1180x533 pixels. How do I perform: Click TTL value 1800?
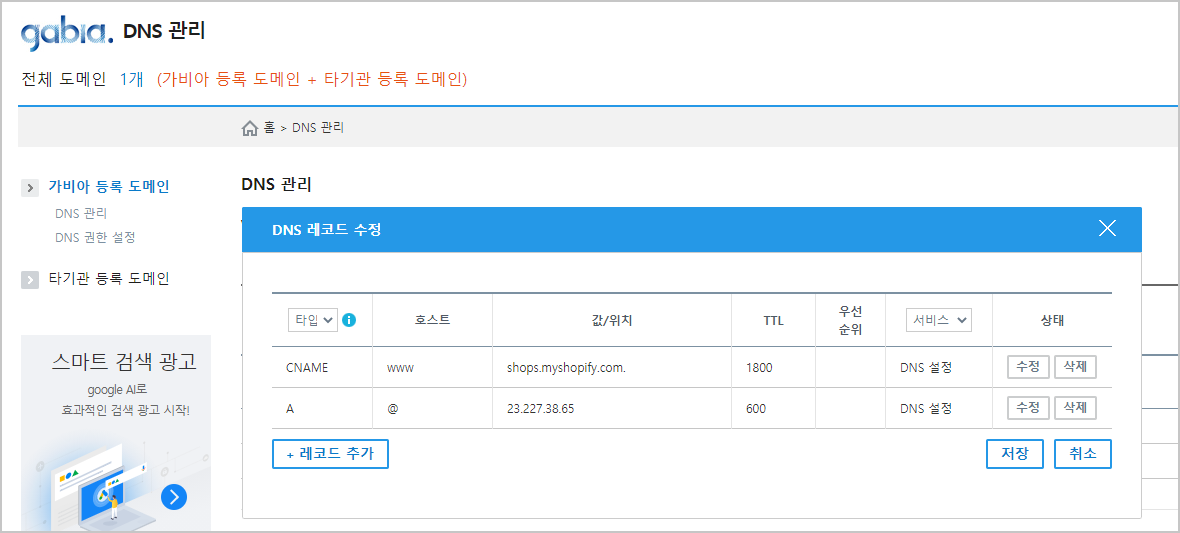759,367
